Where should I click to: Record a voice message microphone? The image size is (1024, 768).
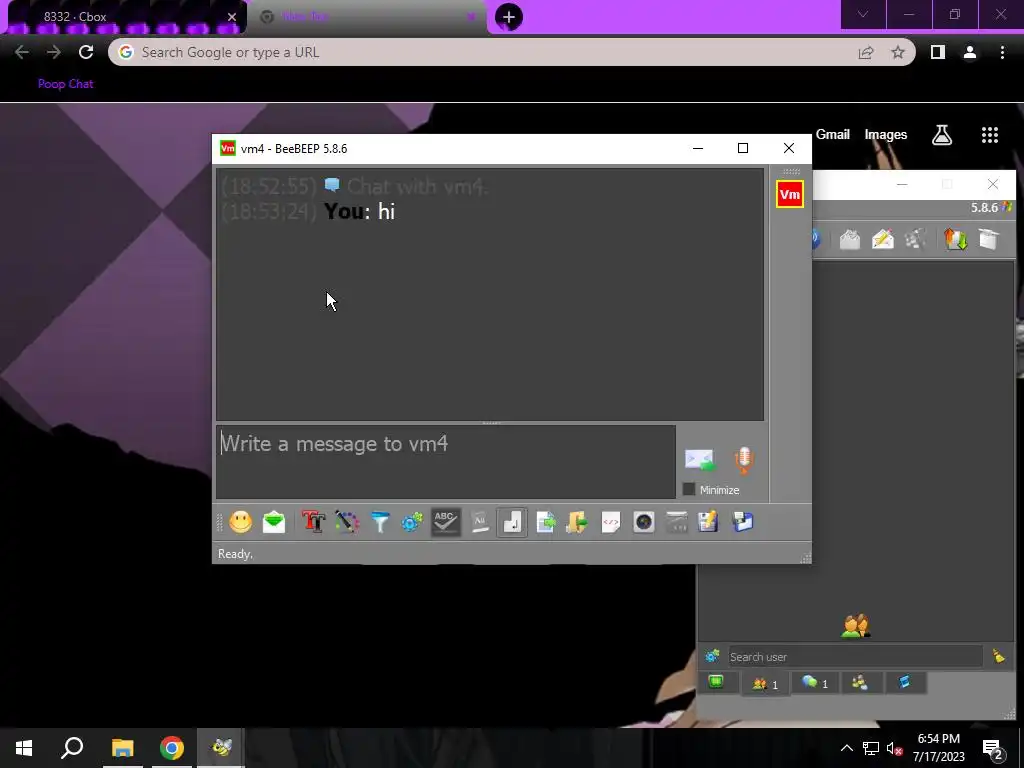coord(744,460)
